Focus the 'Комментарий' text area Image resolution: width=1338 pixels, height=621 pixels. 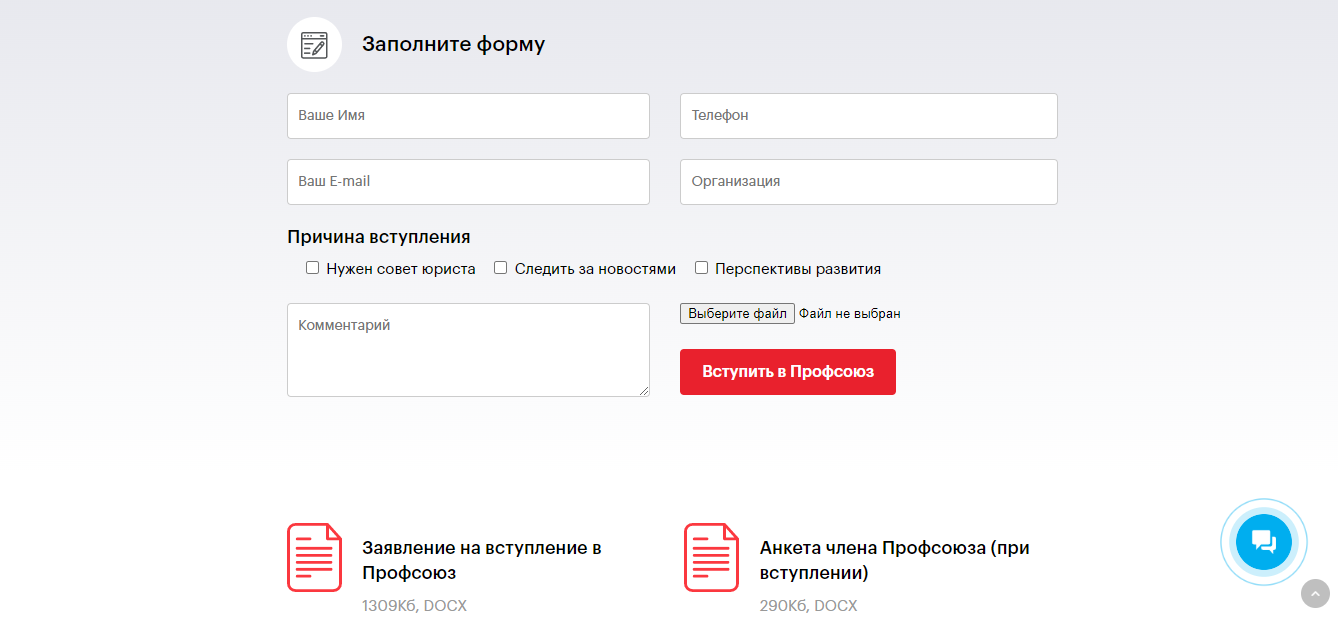tap(468, 349)
